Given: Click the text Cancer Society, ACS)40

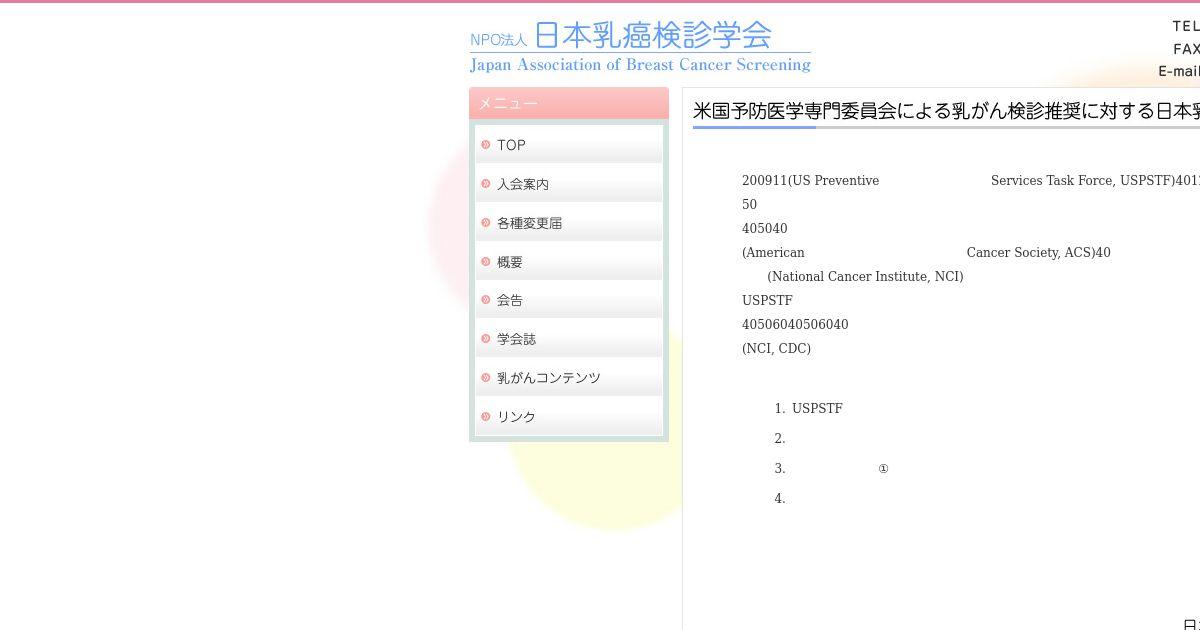Looking at the screenshot, I should [1038, 253].
